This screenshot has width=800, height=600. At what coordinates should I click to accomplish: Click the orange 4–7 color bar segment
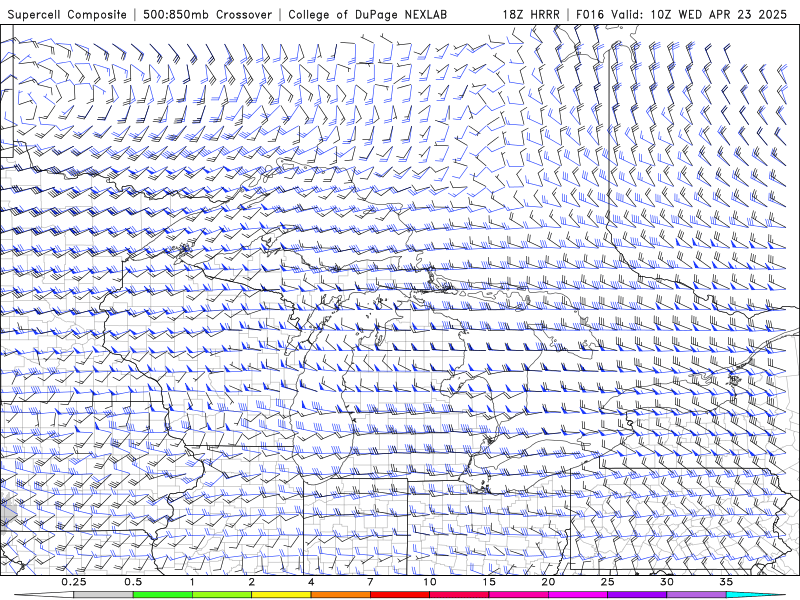pyautogui.click(x=340, y=595)
